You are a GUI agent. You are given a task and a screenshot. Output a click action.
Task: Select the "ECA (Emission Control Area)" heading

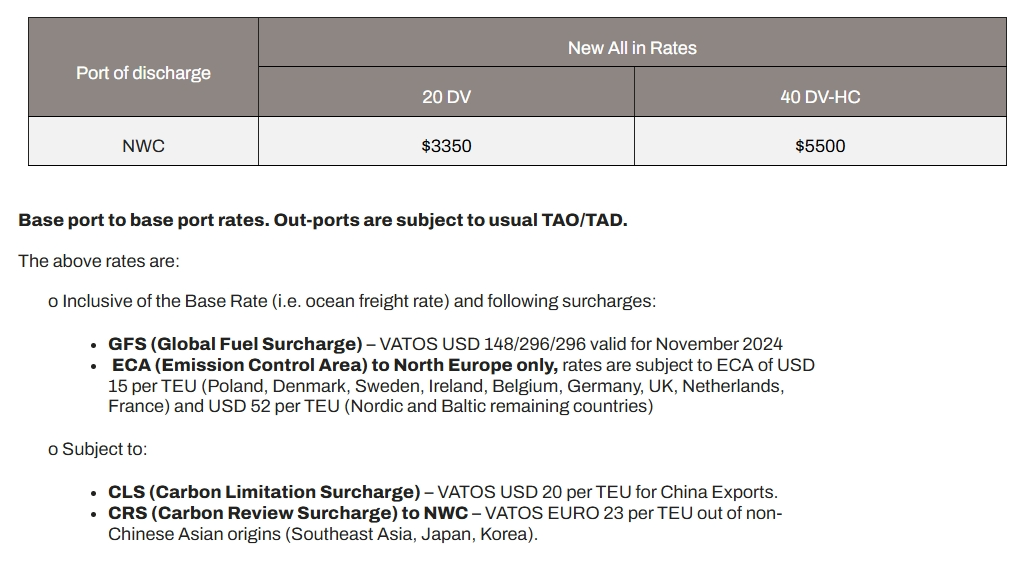[x=248, y=365]
